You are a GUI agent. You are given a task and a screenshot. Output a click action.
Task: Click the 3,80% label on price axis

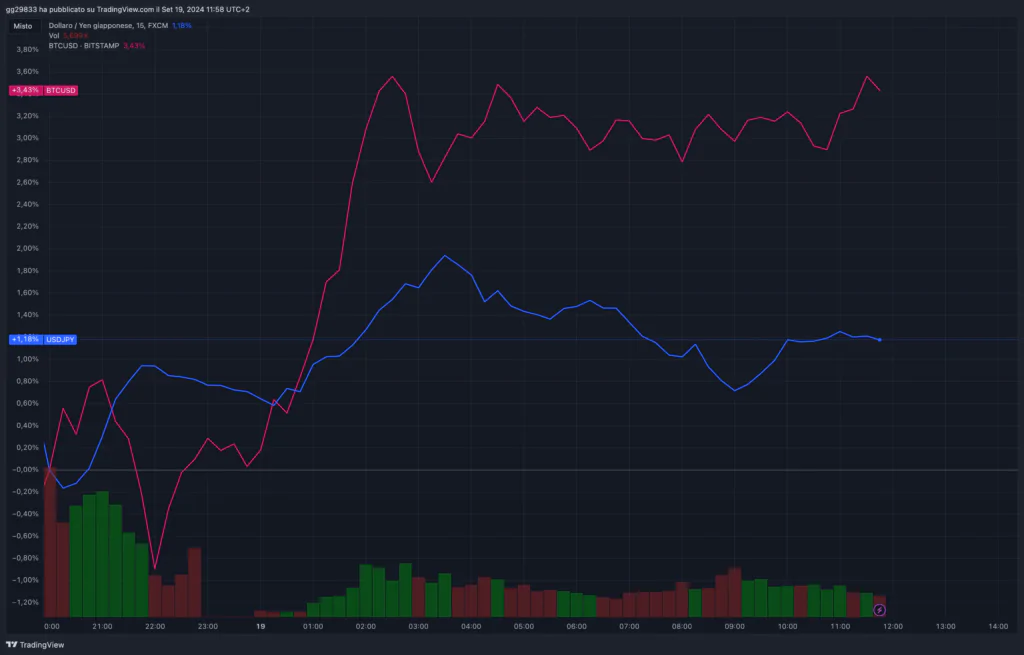(x=26, y=49)
